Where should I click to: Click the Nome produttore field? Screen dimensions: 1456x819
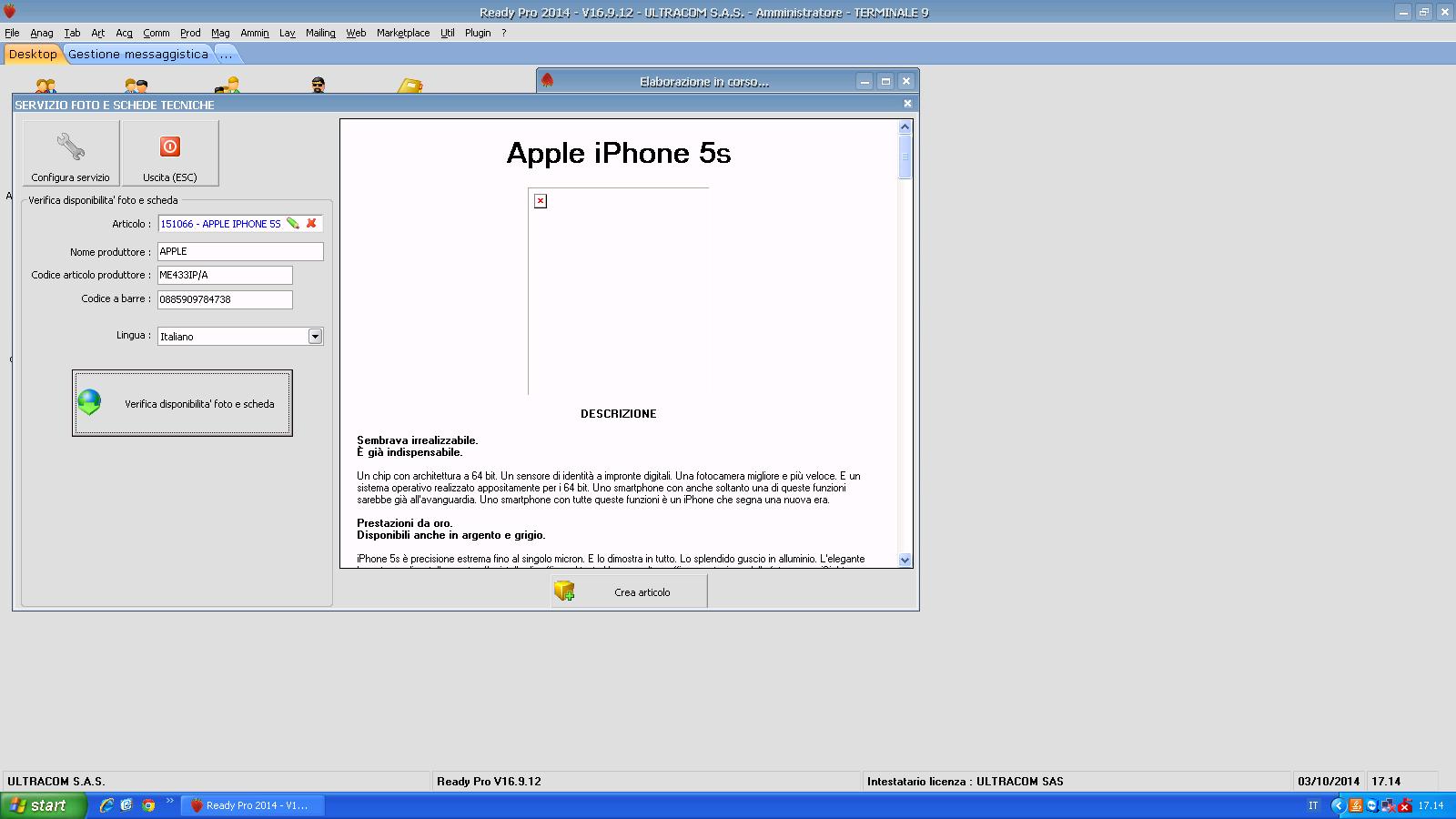coord(240,251)
